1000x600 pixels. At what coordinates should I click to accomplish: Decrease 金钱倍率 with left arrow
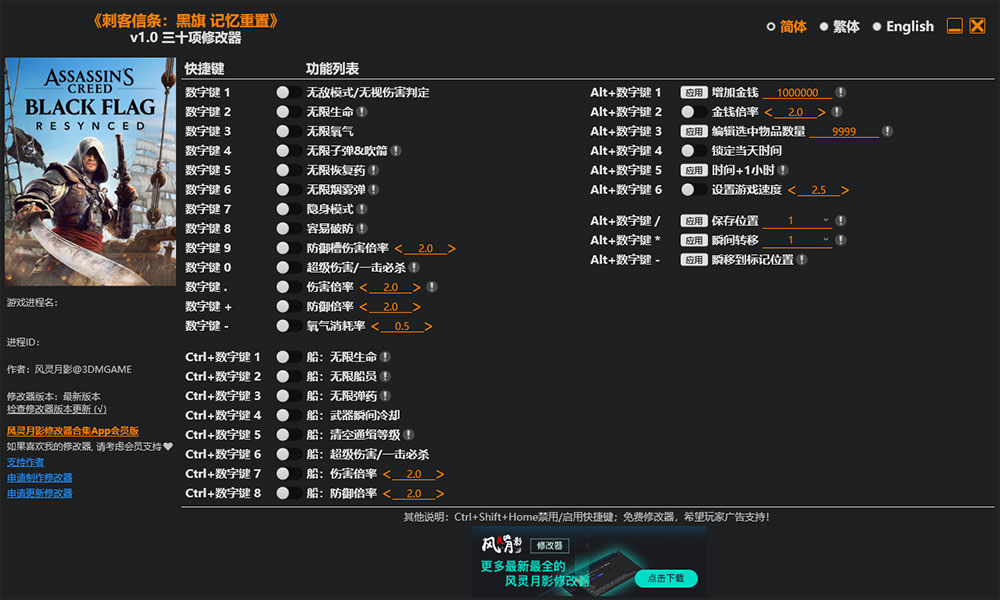[768, 112]
